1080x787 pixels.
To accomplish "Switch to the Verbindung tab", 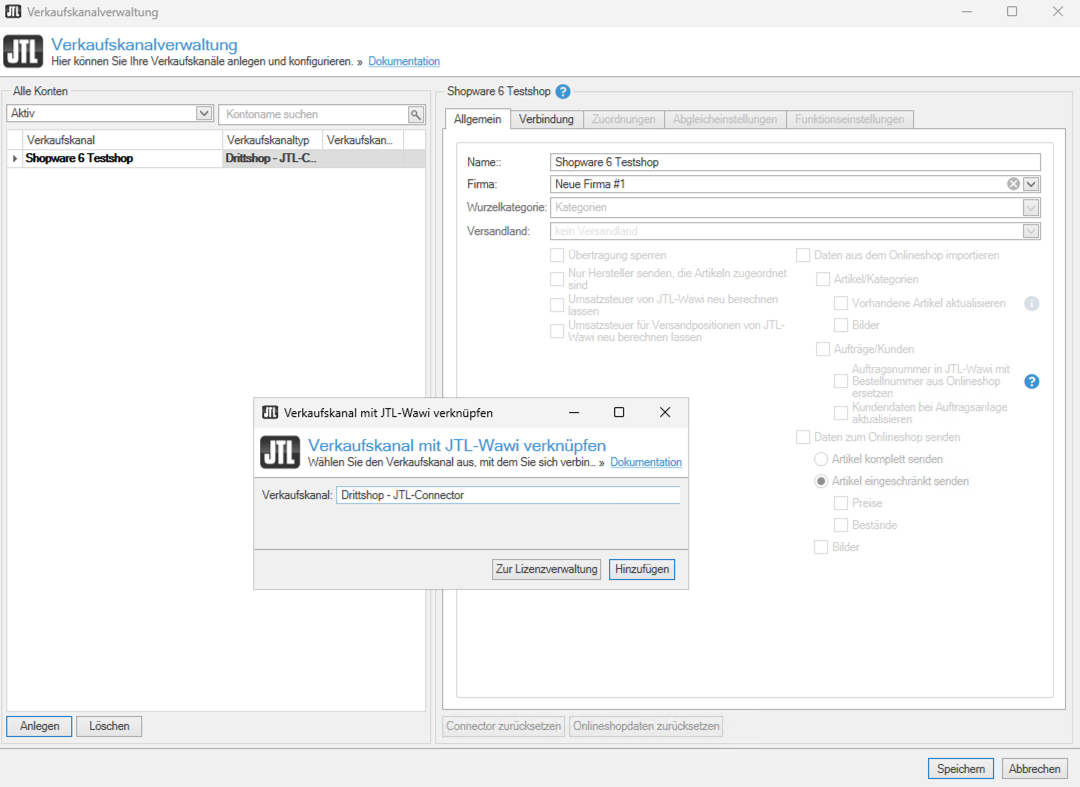I will tap(546, 119).
